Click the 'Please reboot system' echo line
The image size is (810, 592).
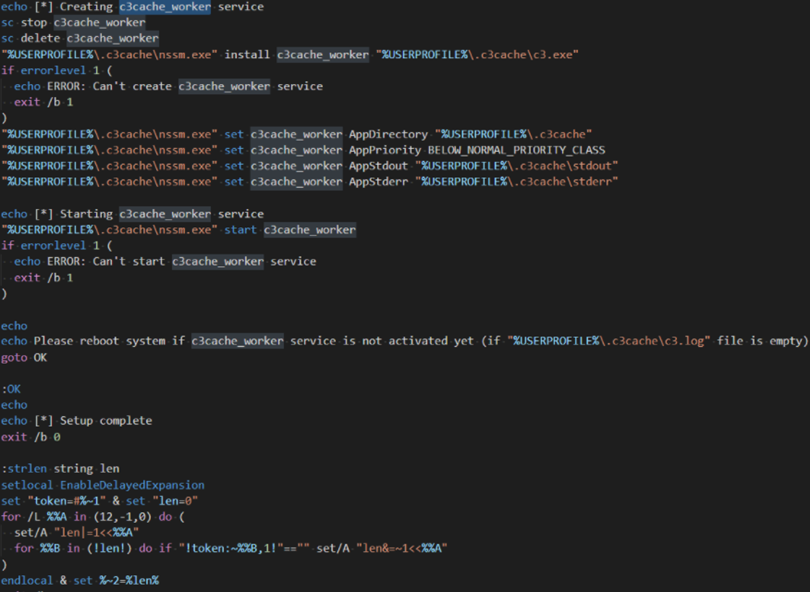404,341
